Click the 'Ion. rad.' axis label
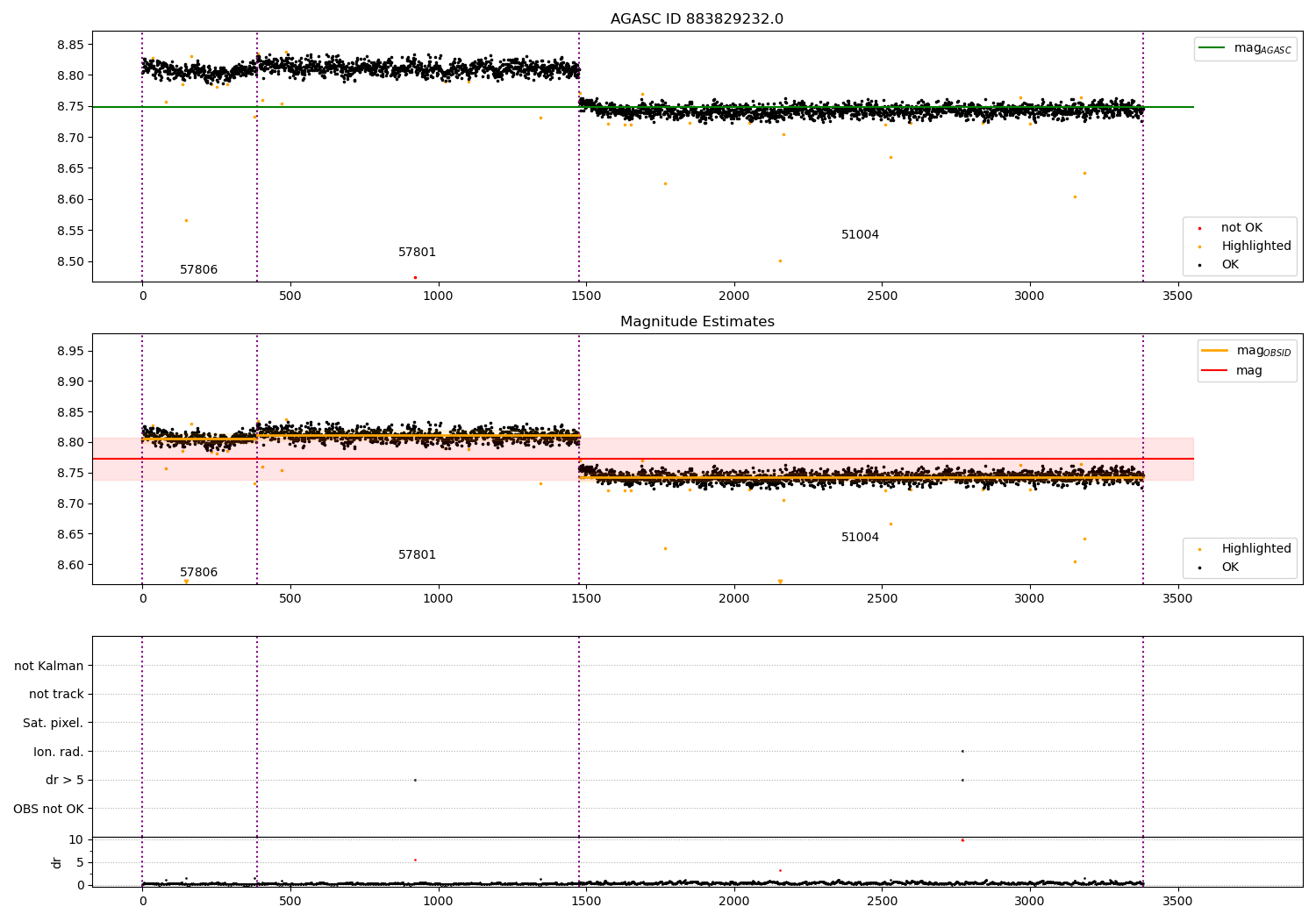The width and height of the screenshot is (1316, 921). coord(59,753)
